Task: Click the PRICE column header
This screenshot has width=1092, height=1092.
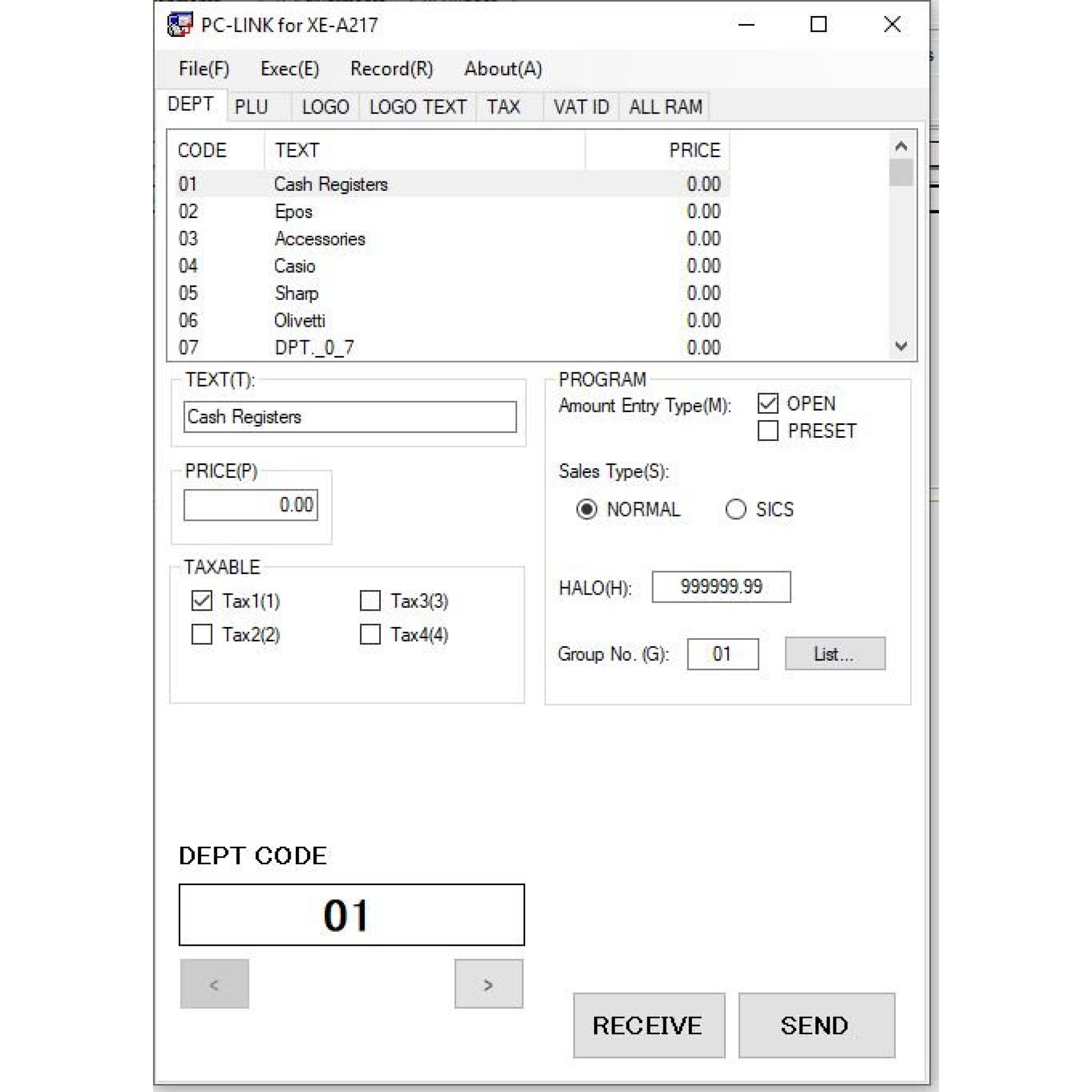Action: (657, 150)
